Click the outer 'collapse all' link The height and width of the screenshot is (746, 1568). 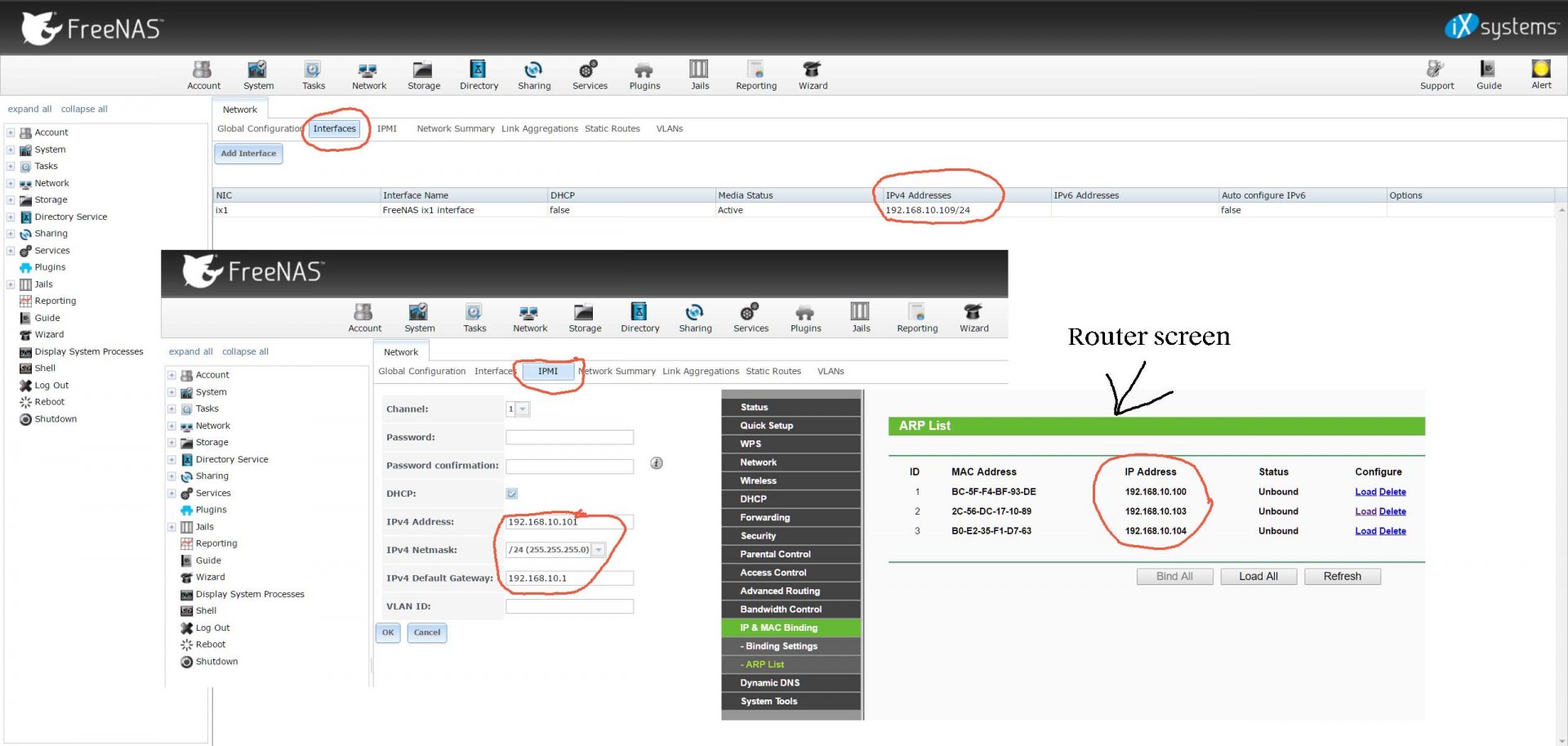[84, 109]
